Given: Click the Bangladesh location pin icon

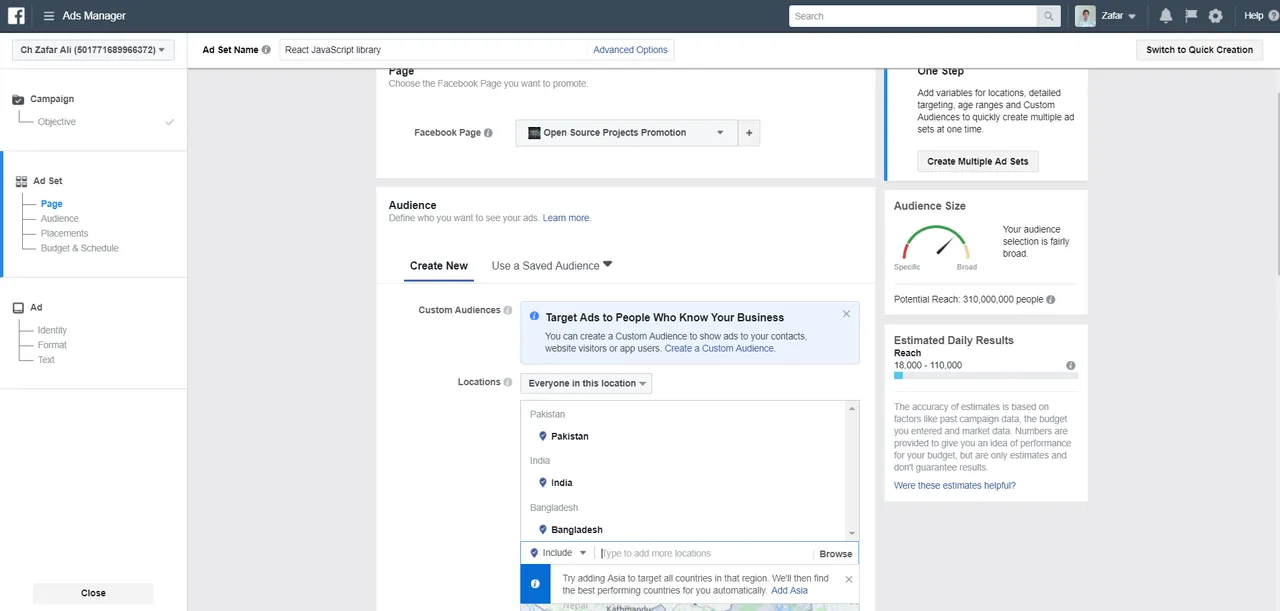Looking at the screenshot, I should coord(543,530).
